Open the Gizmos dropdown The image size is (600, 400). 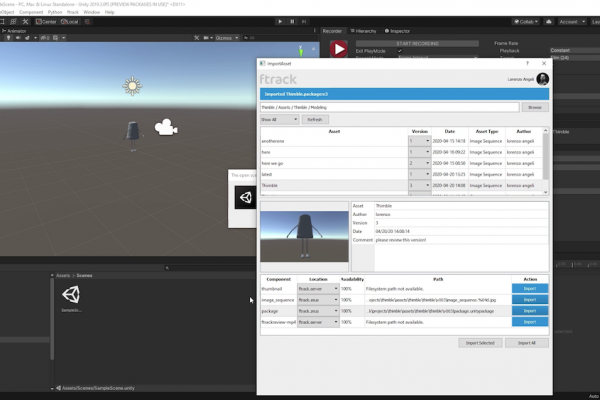(227, 38)
